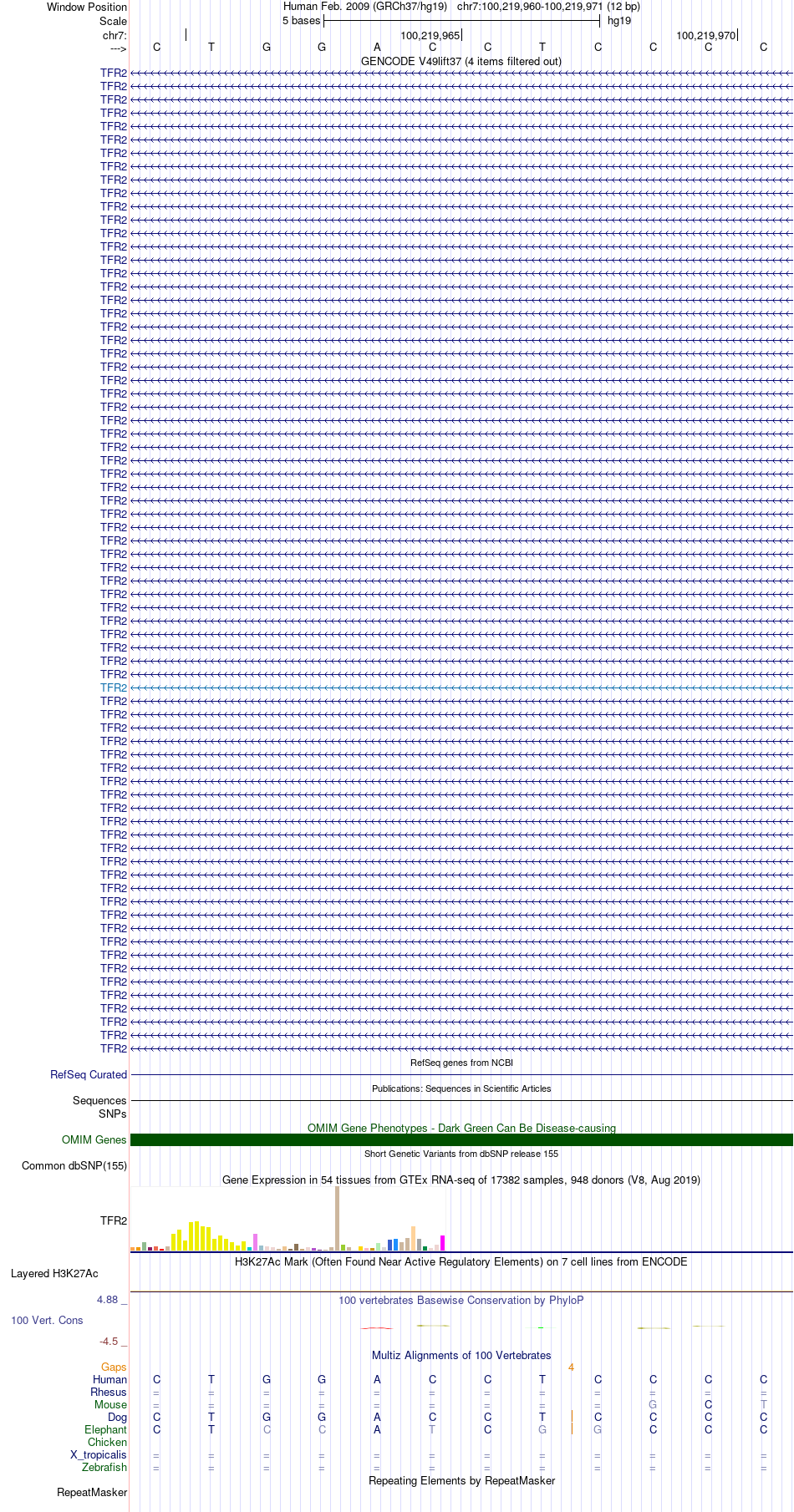Image resolution: width=794 pixels, height=1512 pixels.
Task: Click the -4.5 lower conservation scale value
Action: point(109,1342)
